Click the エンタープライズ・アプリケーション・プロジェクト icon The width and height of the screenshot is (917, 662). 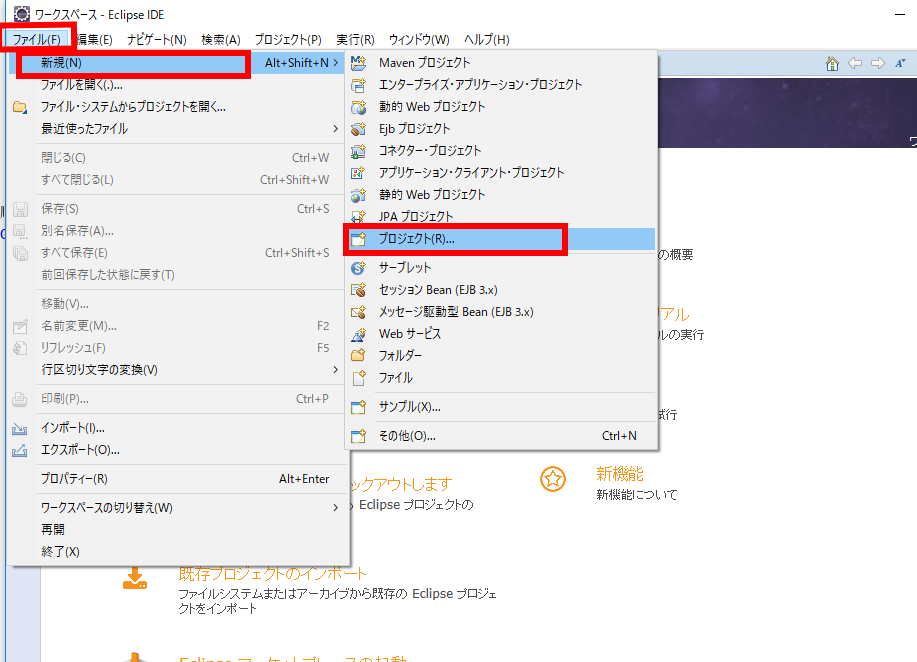pos(358,85)
